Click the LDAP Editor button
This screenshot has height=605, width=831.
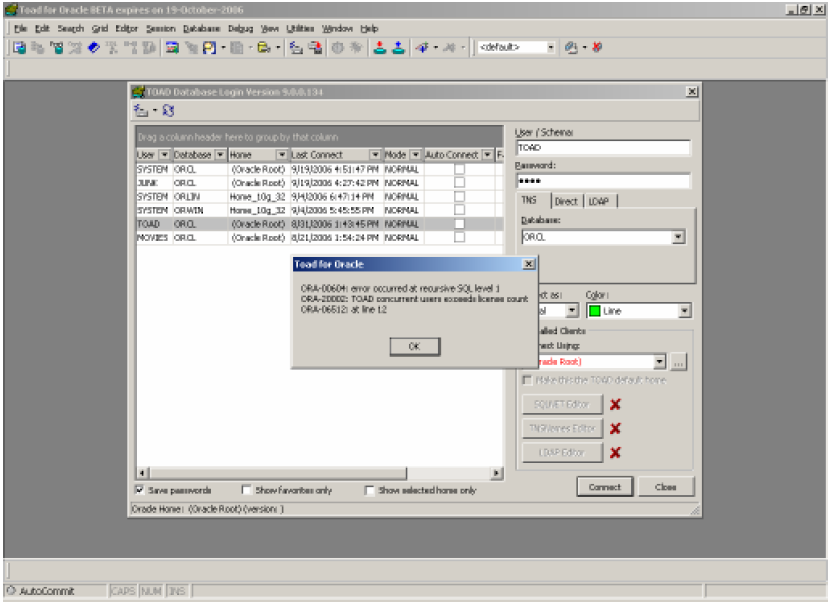(562, 452)
